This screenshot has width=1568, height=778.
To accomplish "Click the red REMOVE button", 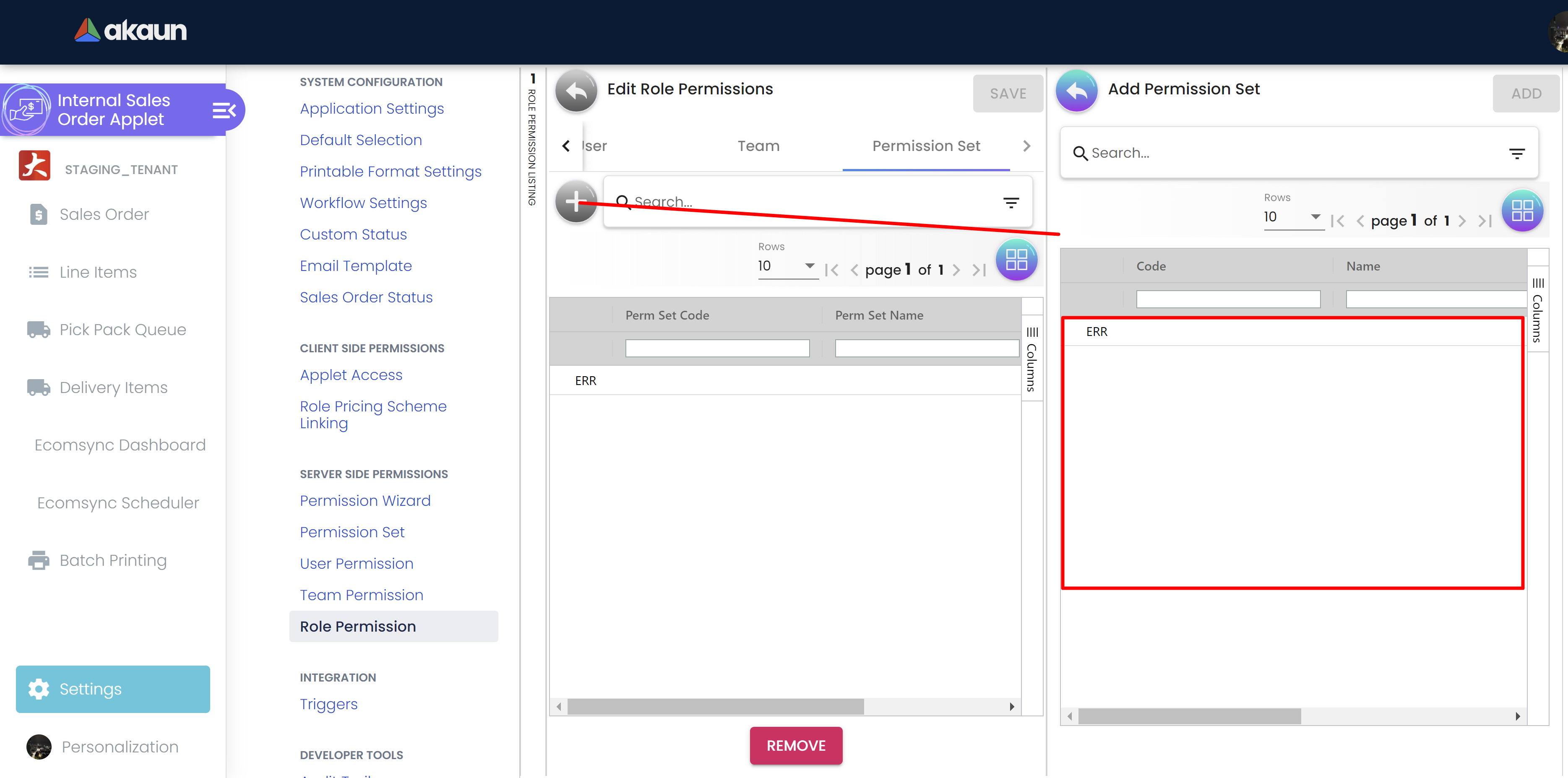I will (796, 745).
